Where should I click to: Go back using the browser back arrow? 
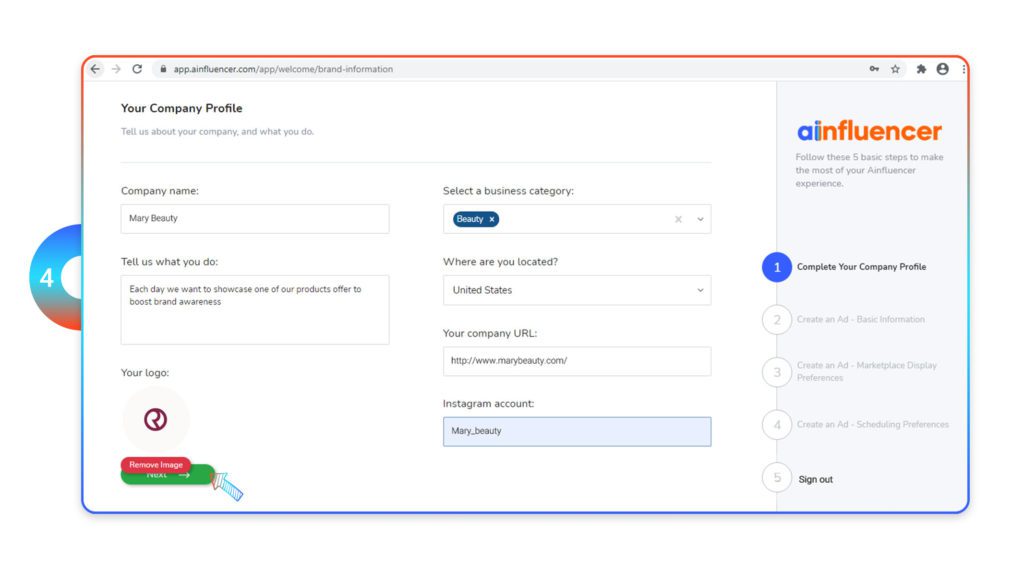(x=96, y=69)
